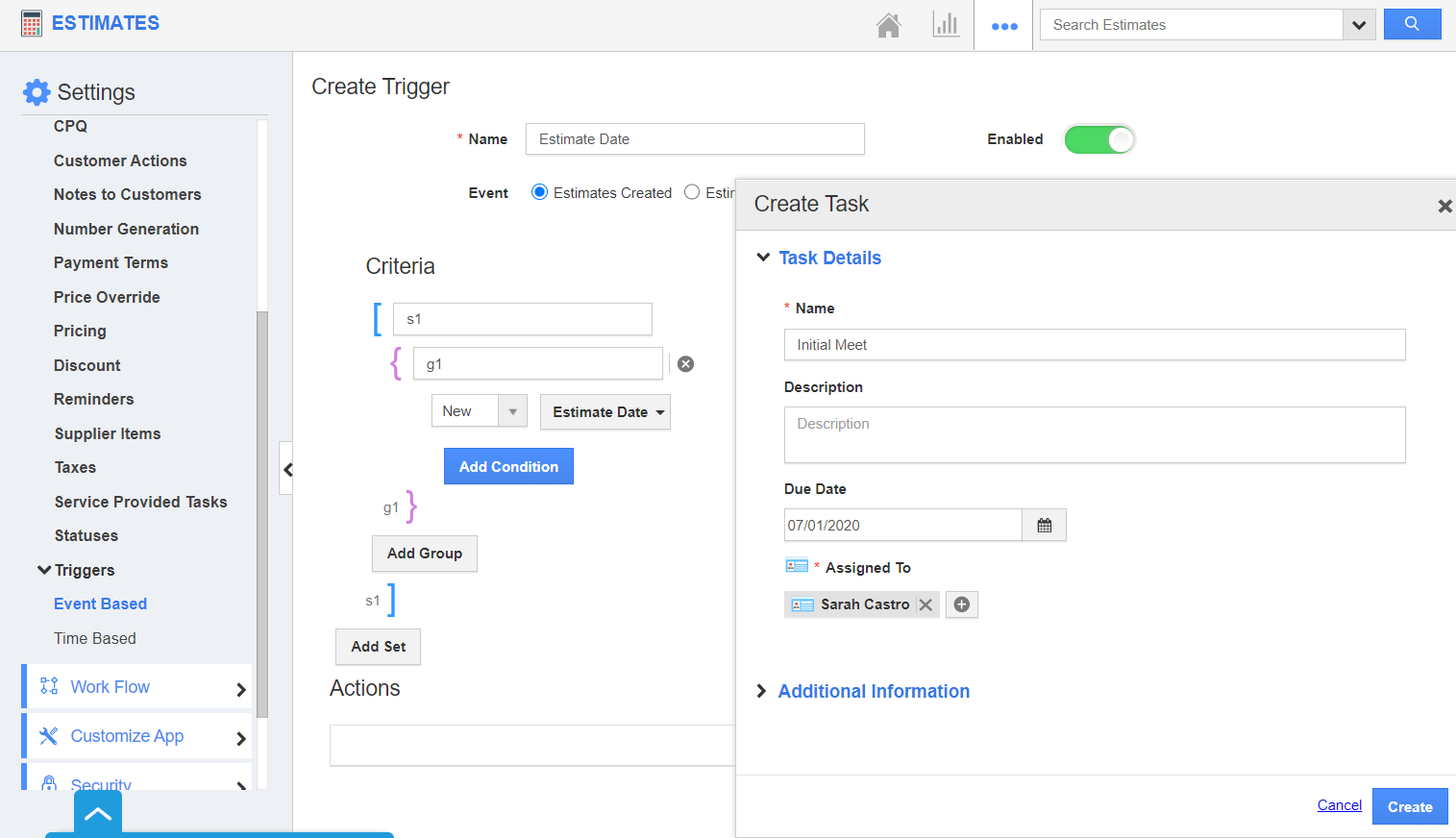Click the blue search magnifier button

1412,24
